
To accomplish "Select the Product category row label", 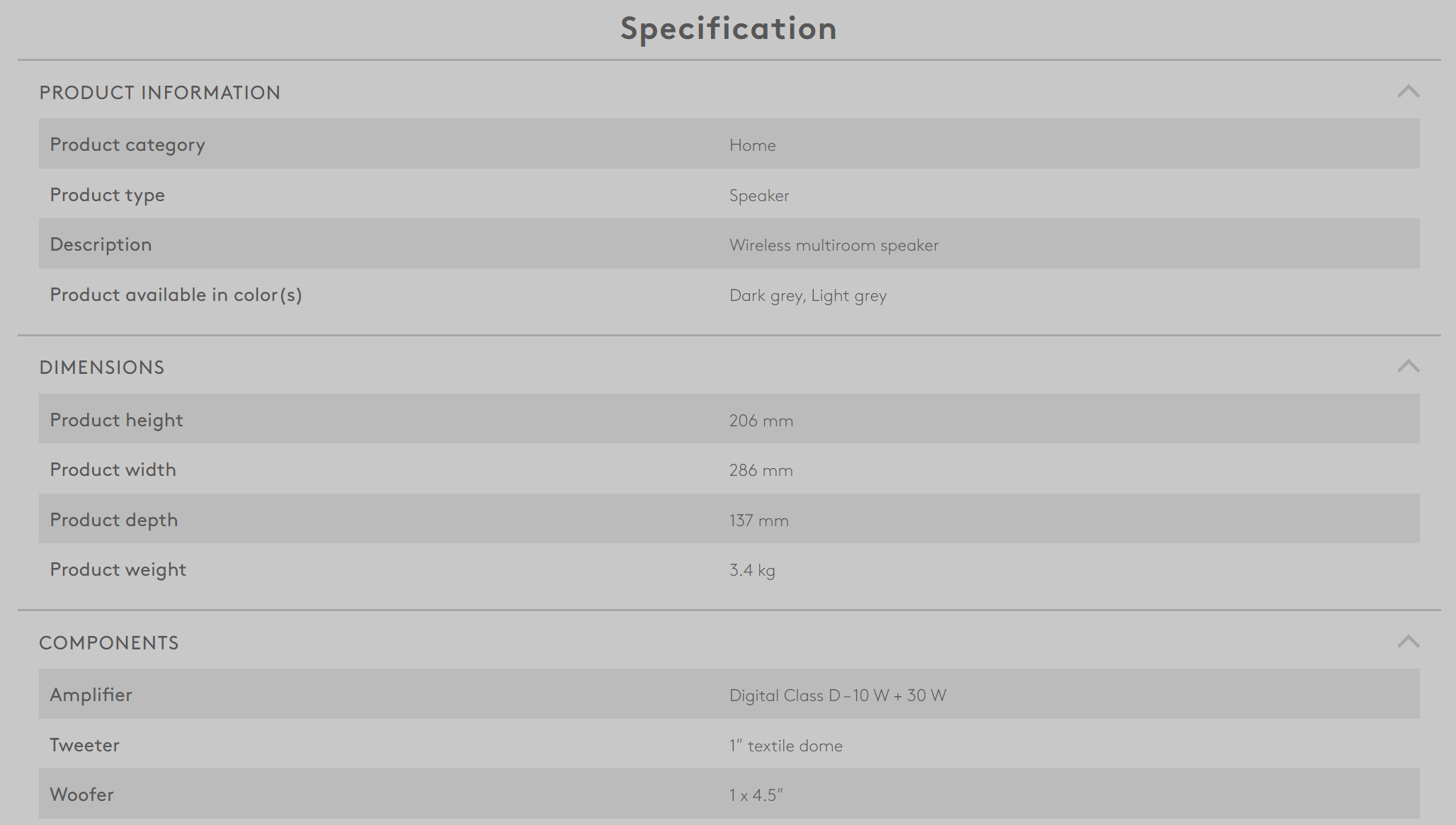I will [127, 144].
